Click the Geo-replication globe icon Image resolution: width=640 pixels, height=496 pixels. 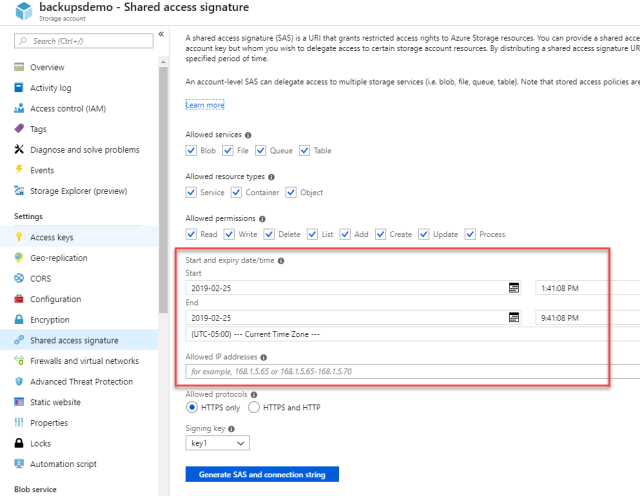(x=18, y=258)
